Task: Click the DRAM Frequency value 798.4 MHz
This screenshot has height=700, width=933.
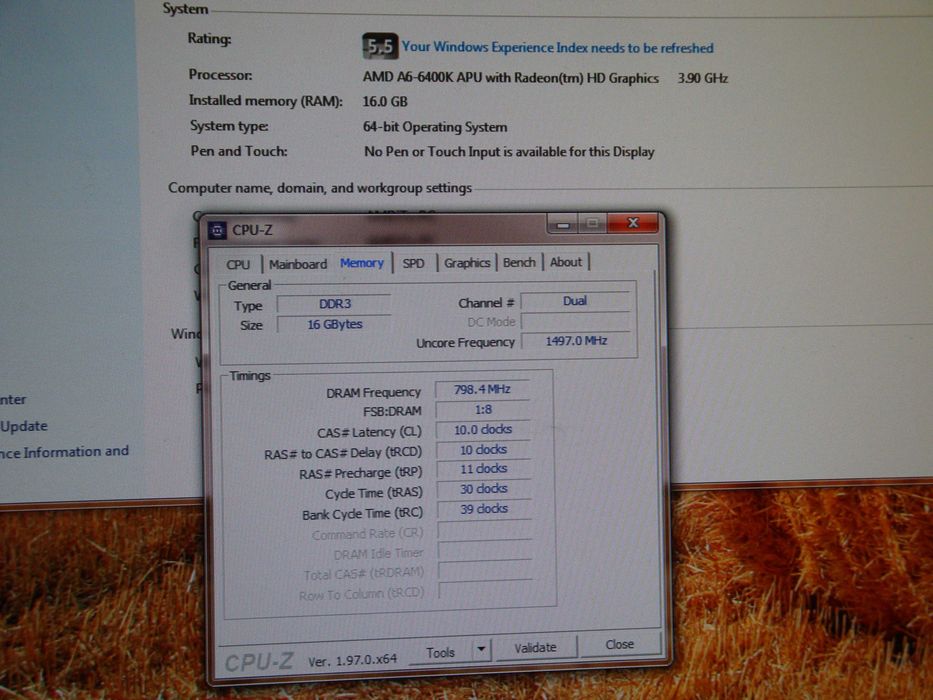Action: (483, 389)
